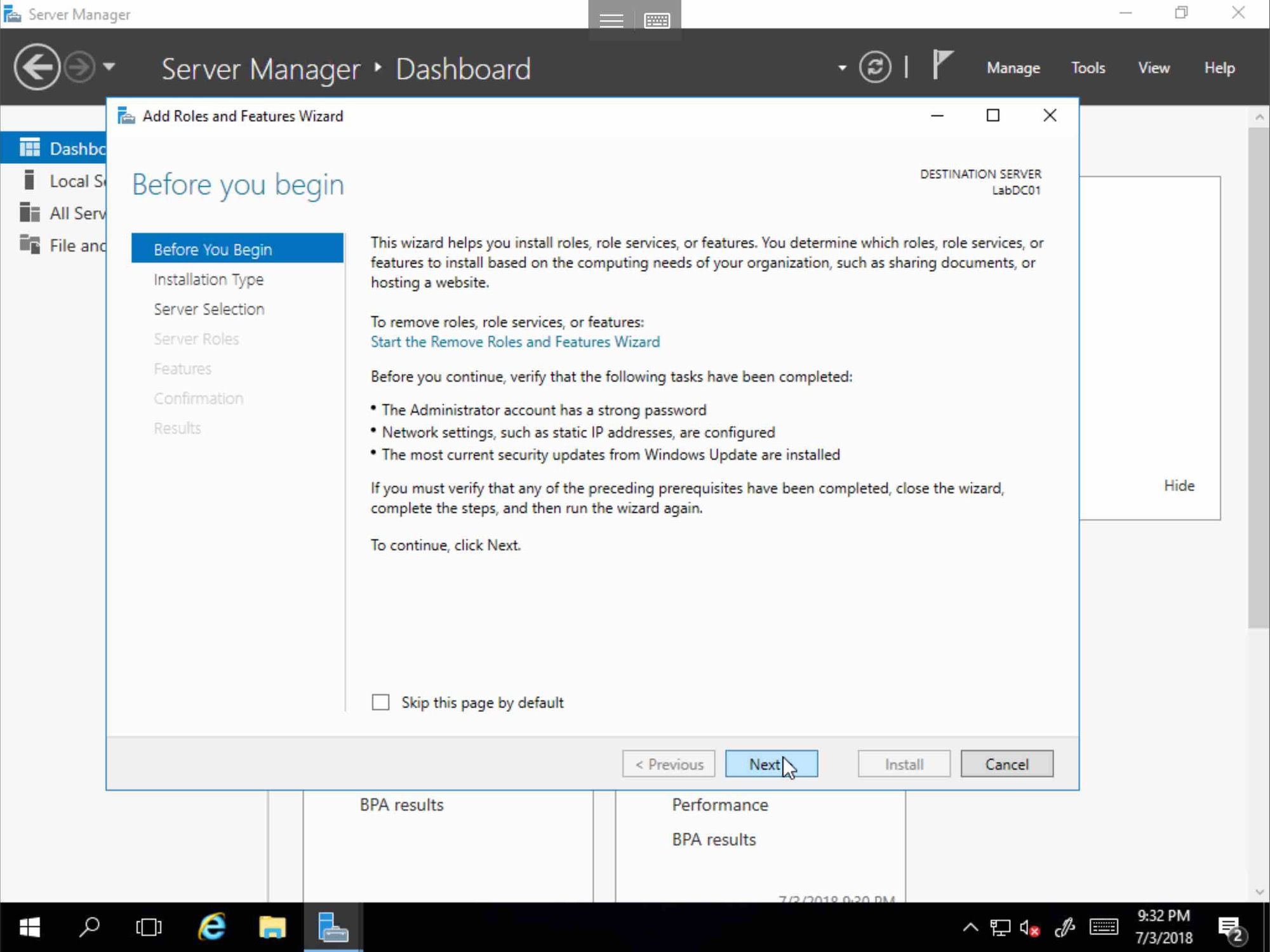The image size is (1270, 952).
Task: Open the Action Center notifications icon
Action: click(1232, 929)
